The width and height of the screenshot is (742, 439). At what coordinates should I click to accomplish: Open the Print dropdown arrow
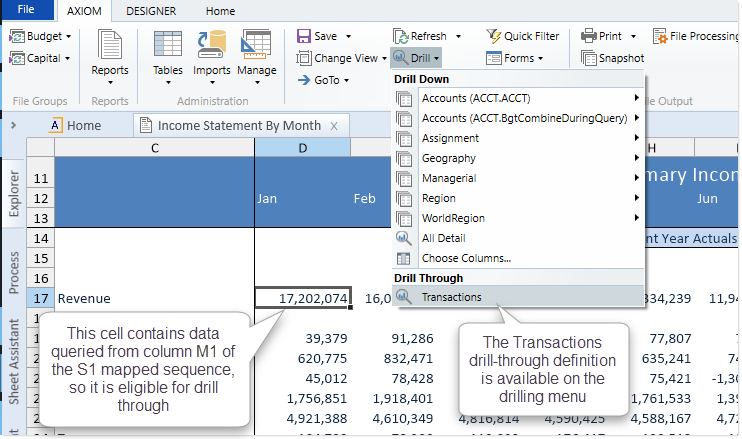(x=633, y=36)
